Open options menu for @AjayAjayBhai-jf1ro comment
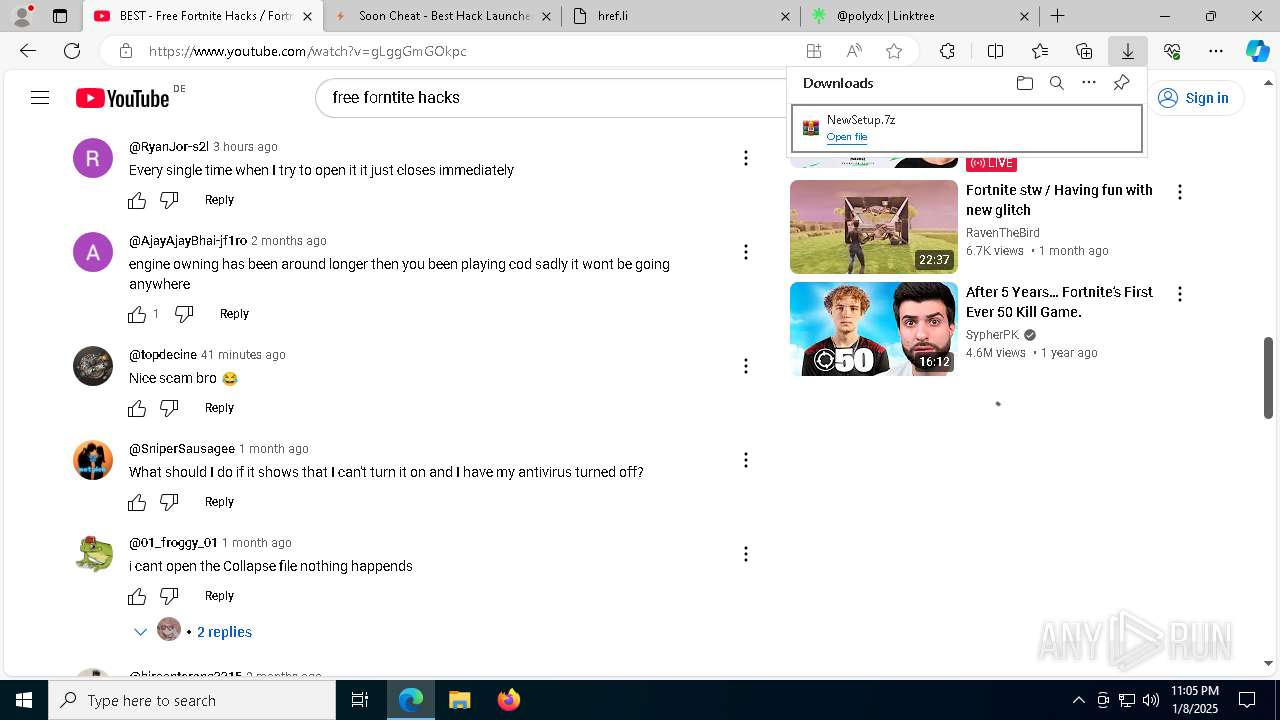The width and height of the screenshot is (1280, 720). (745, 252)
